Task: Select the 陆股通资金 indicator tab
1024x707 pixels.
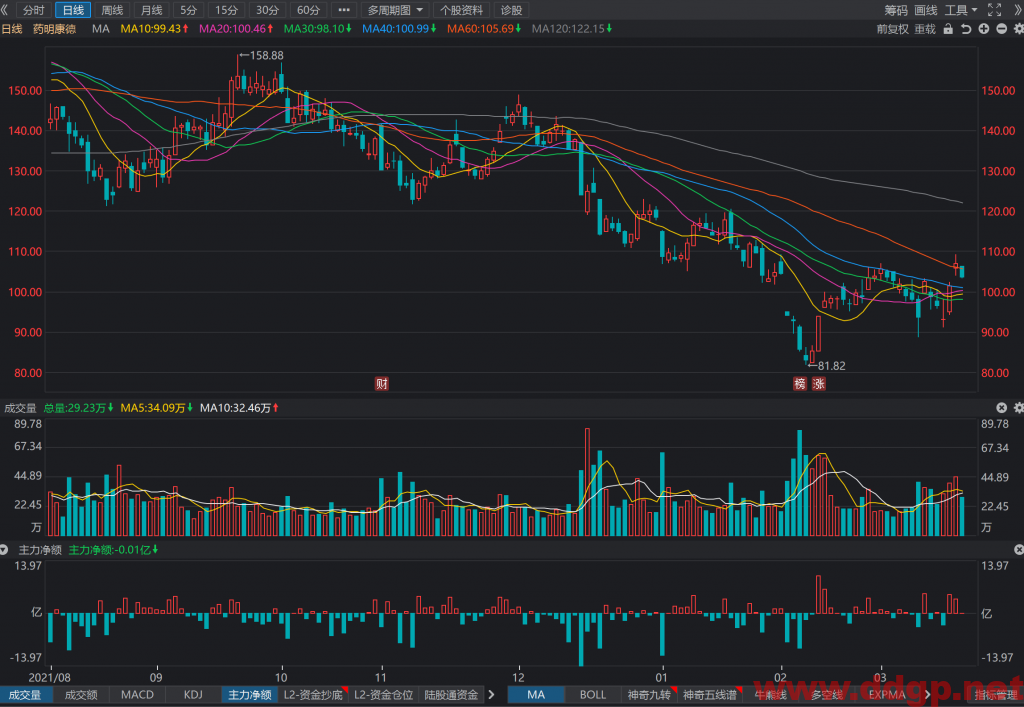Action: pyautogui.click(x=451, y=695)
